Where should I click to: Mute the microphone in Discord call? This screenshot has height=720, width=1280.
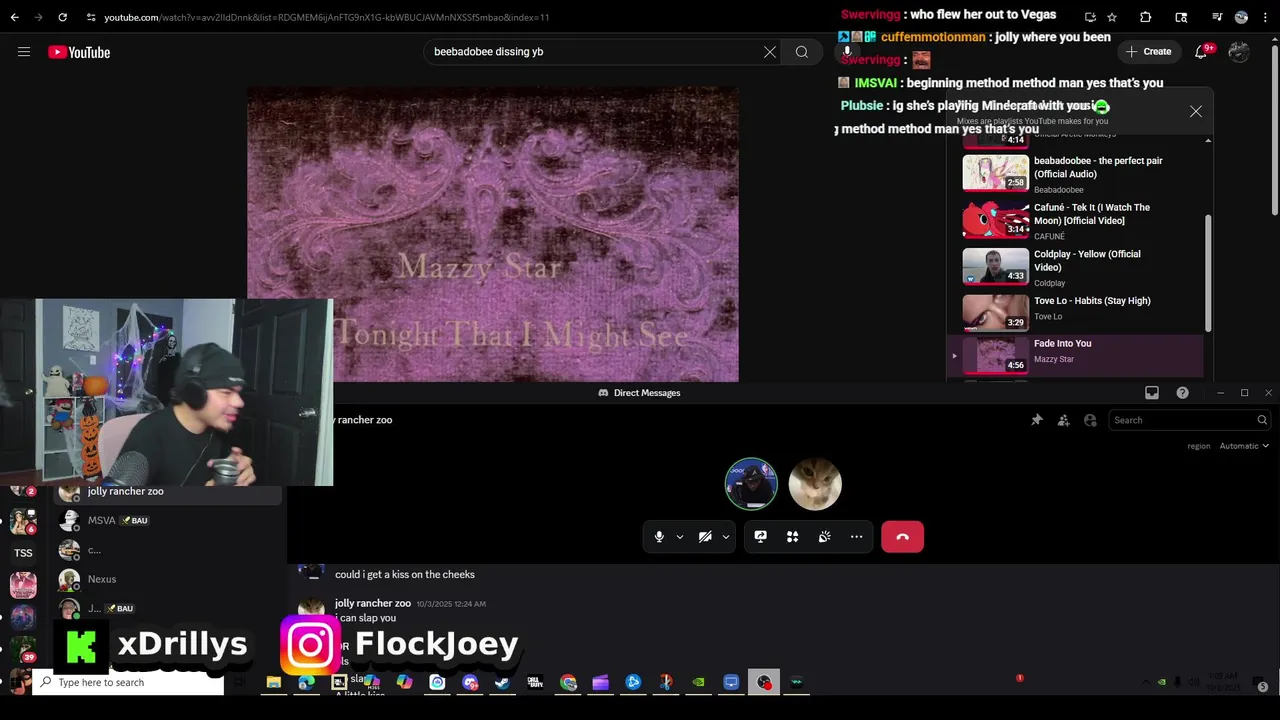tap(659, 537)
